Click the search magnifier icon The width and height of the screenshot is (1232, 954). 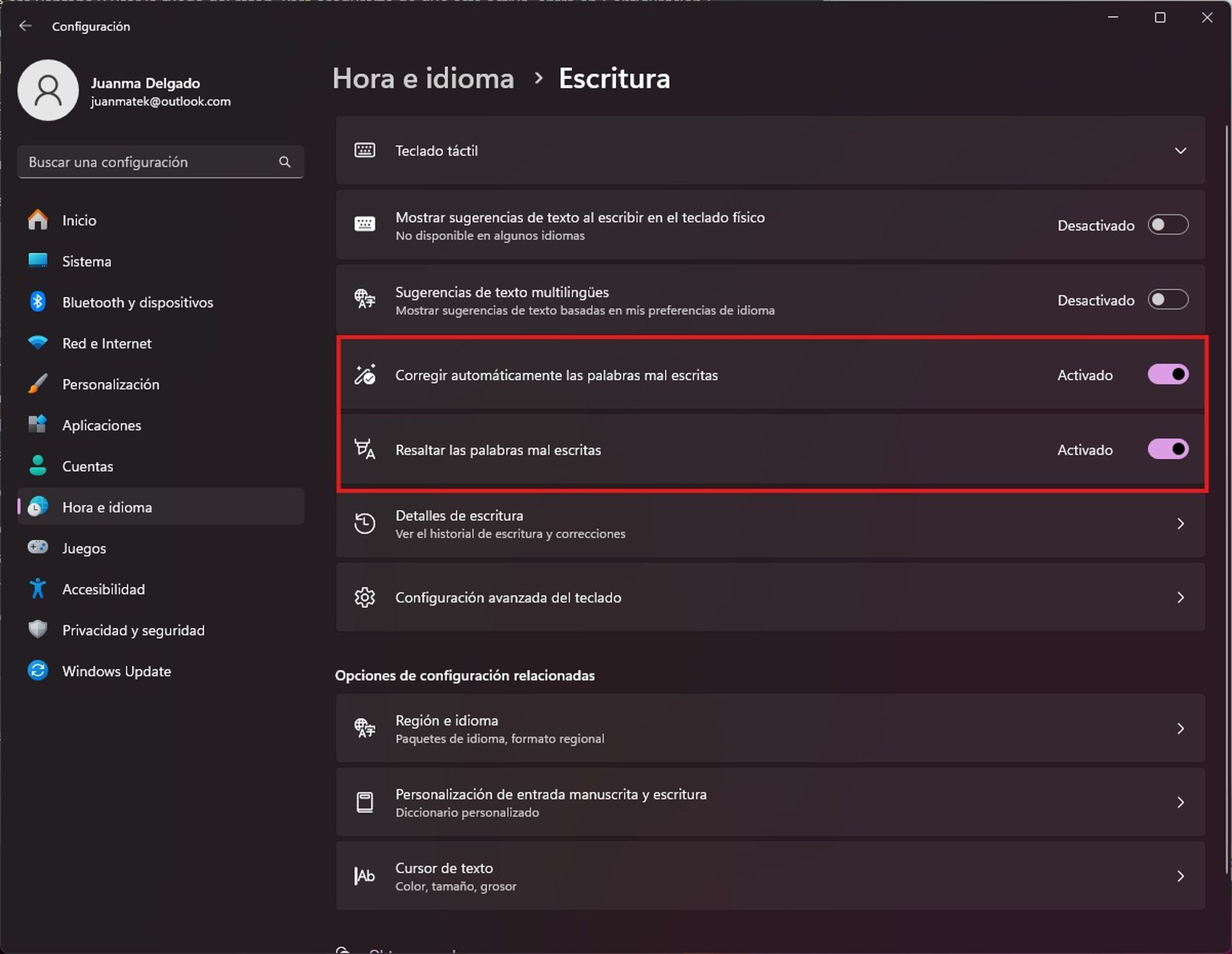[285, 162]
